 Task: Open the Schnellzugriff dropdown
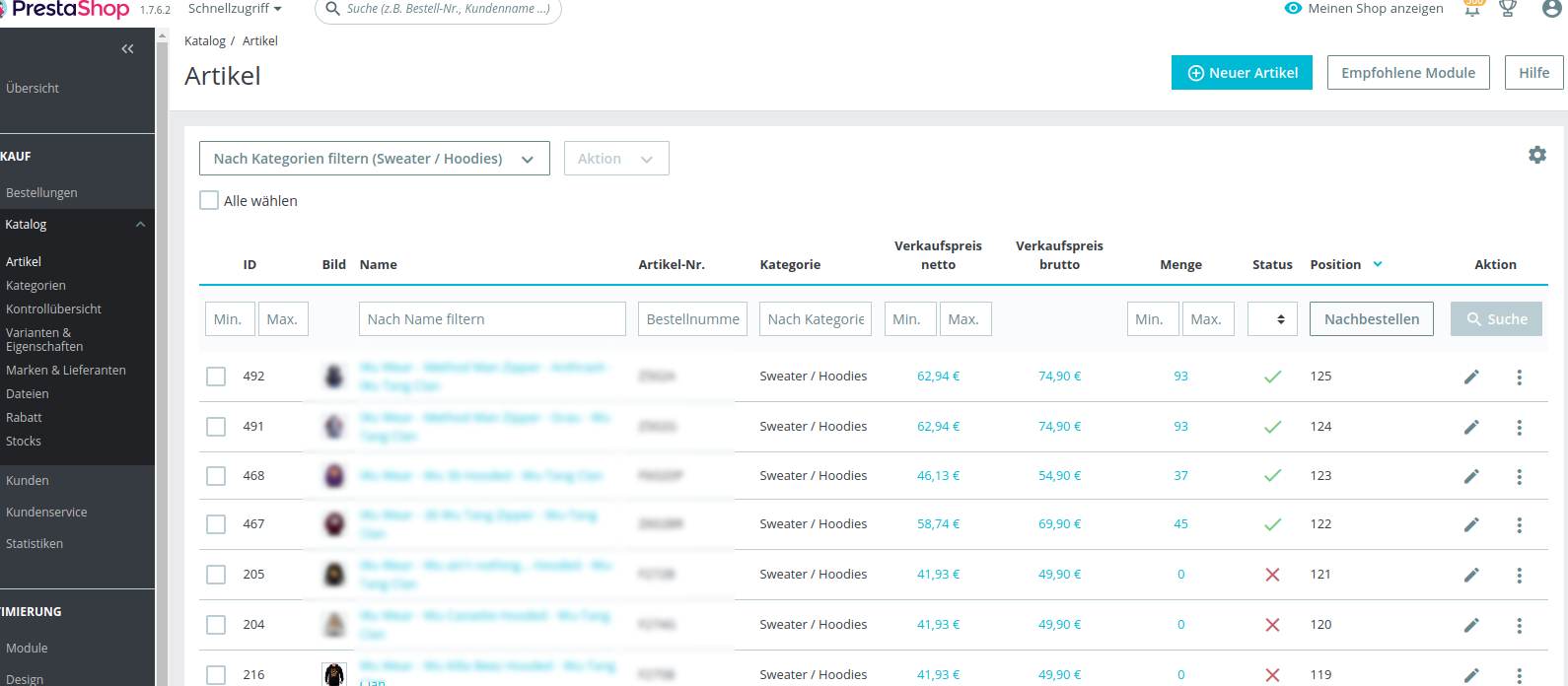tap(235, 9)
